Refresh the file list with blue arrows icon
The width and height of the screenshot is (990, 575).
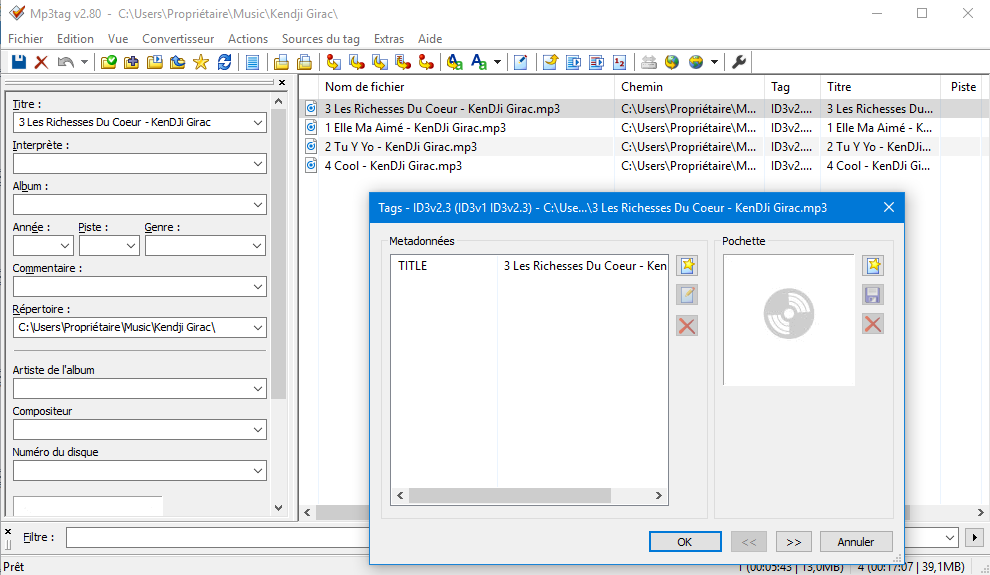click(224, 62)
